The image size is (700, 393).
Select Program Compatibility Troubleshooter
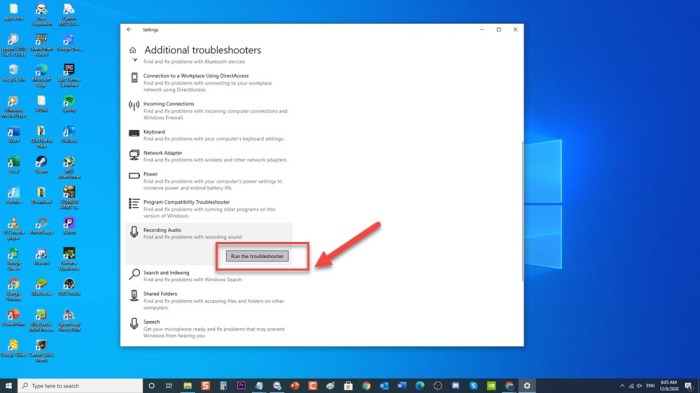[x=209, y=209]
